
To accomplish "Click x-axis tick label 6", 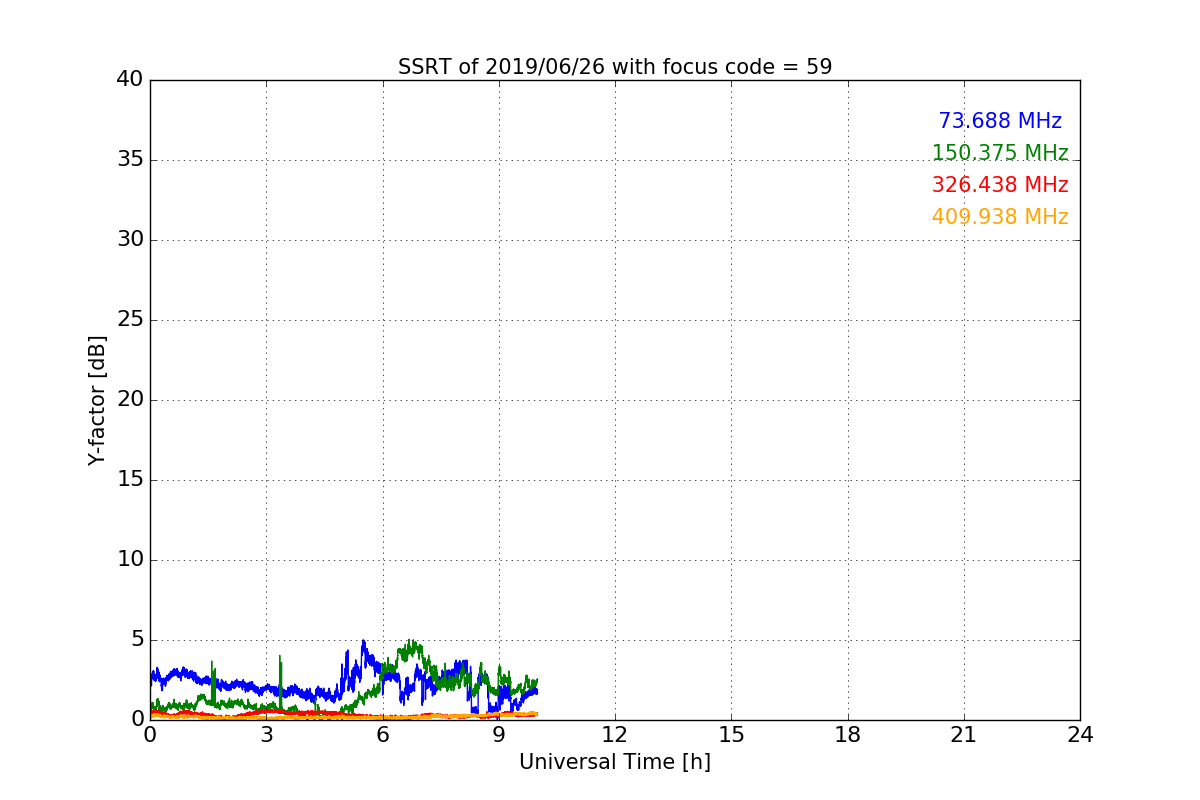I will (x=383, y=735).
